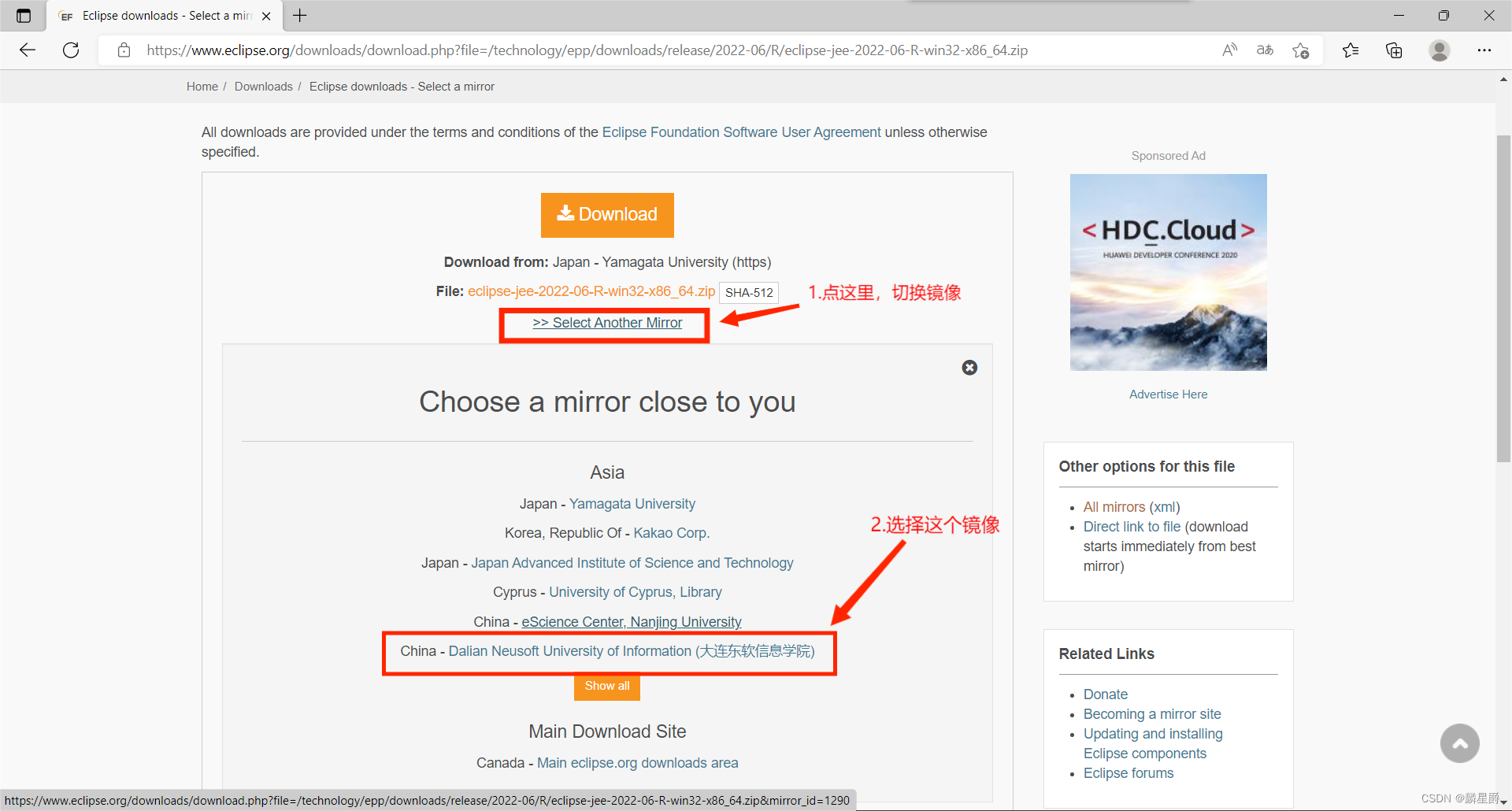Close the Eclipse downloads tab
The width and height of the screenshot is (1512, 811).
click(266, 16)
